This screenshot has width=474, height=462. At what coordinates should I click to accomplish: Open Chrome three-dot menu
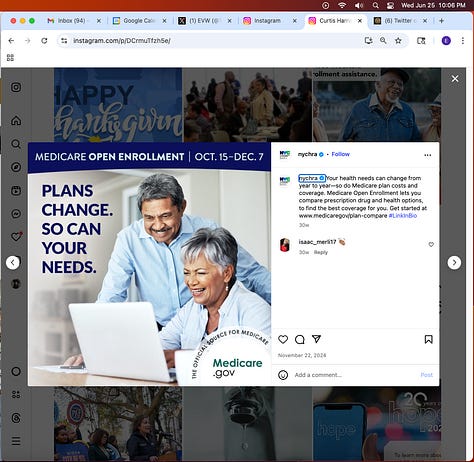pos(463,41)
